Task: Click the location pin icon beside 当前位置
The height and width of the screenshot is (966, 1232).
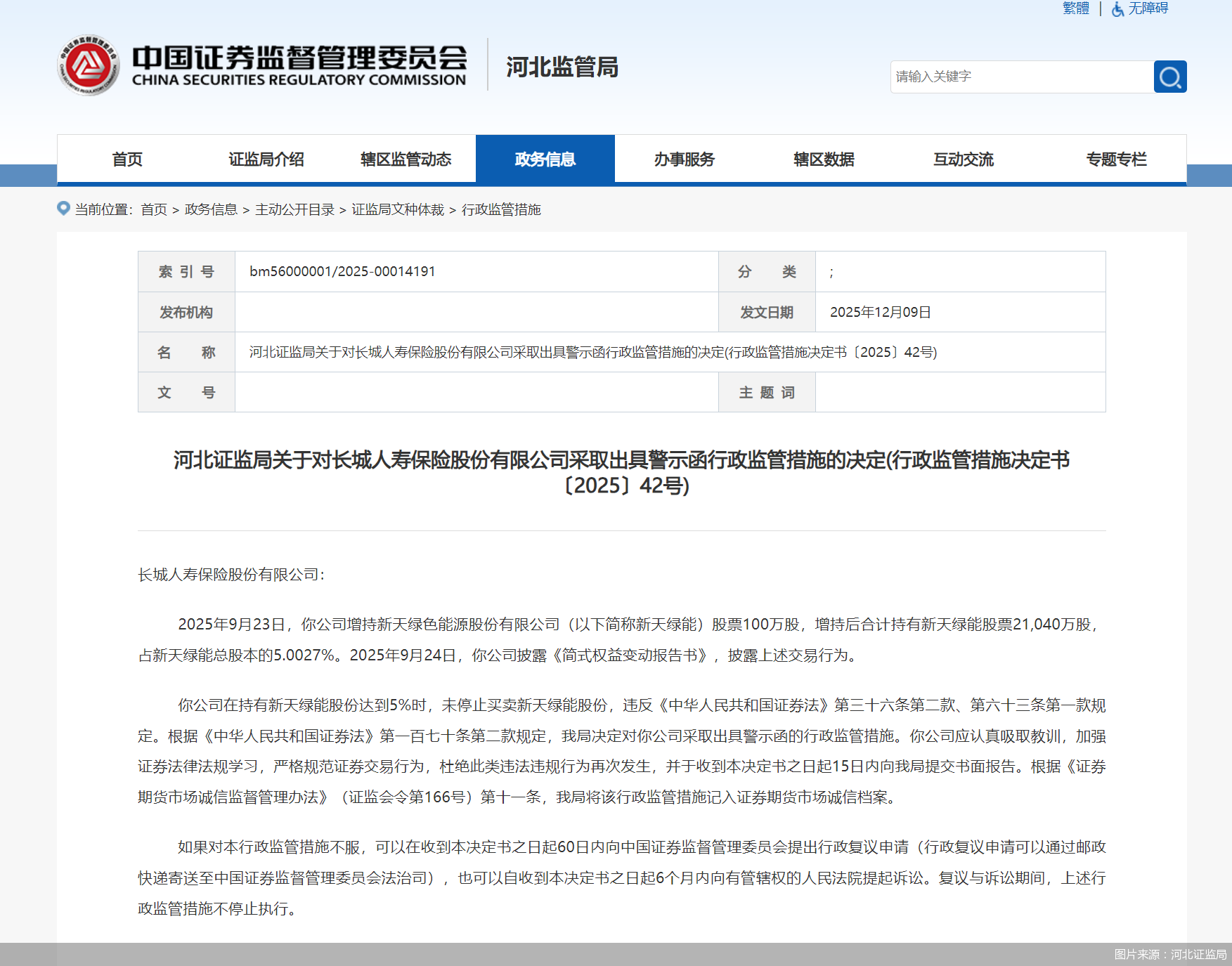Action: 63,209
